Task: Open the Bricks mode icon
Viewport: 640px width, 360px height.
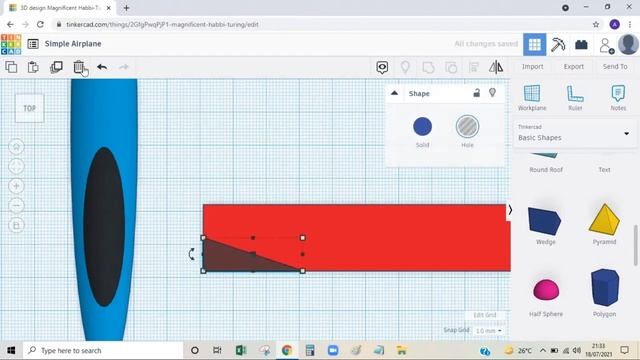Action: coord(581,44)
